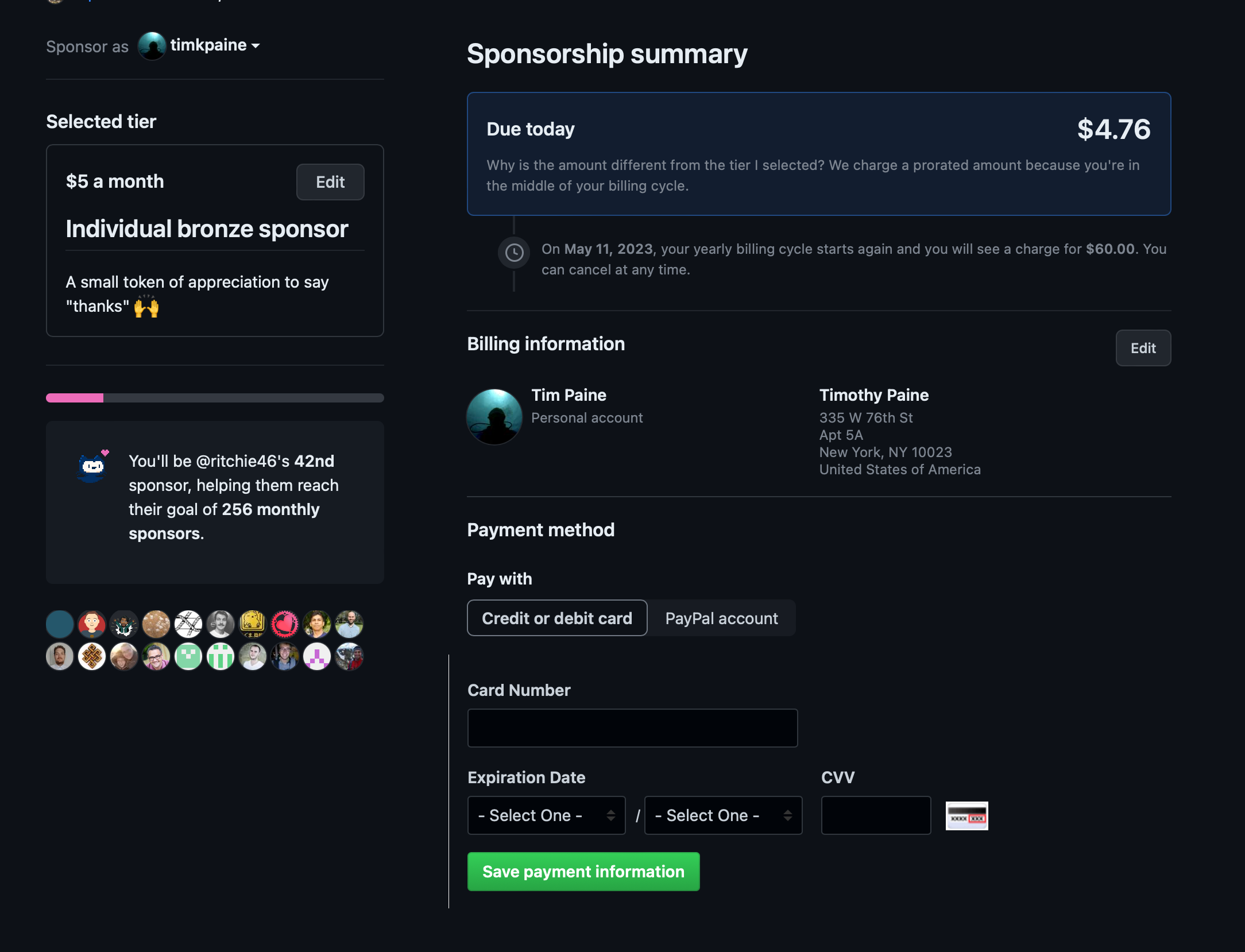1245x952 pixels.
Task: Select Credit or debit card payment option
Action: tap(557, 618)
